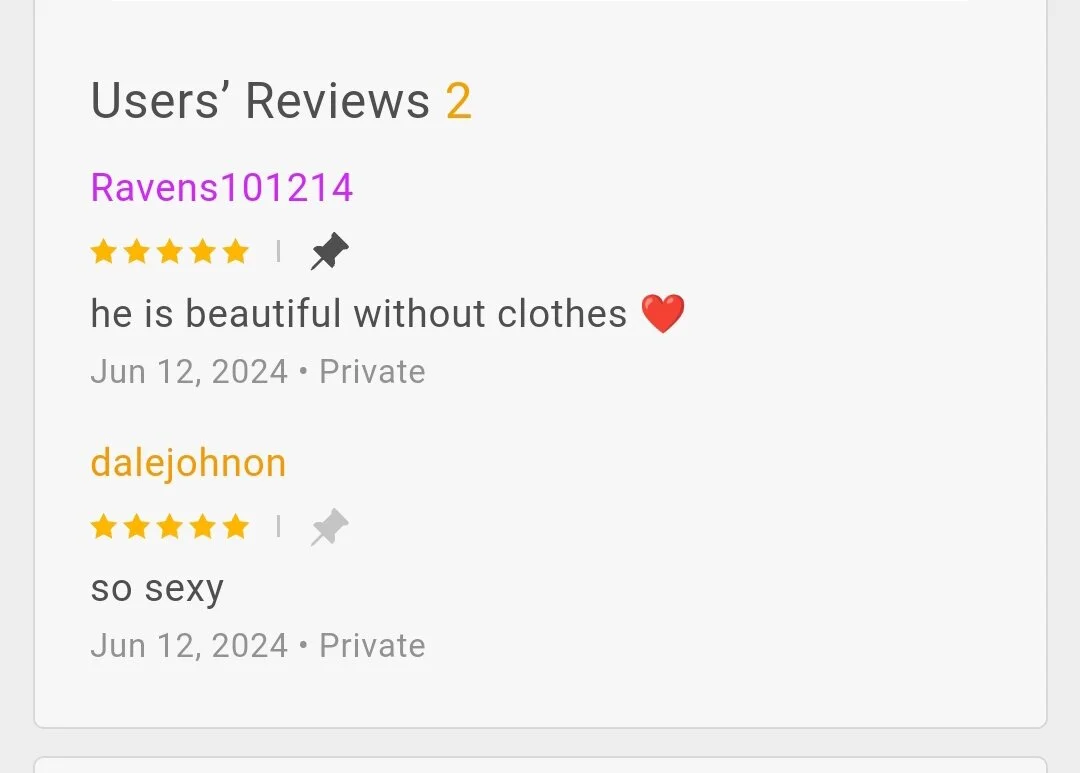
Task: Click Private label under dalejohnon review
Action: coord(372,646)
